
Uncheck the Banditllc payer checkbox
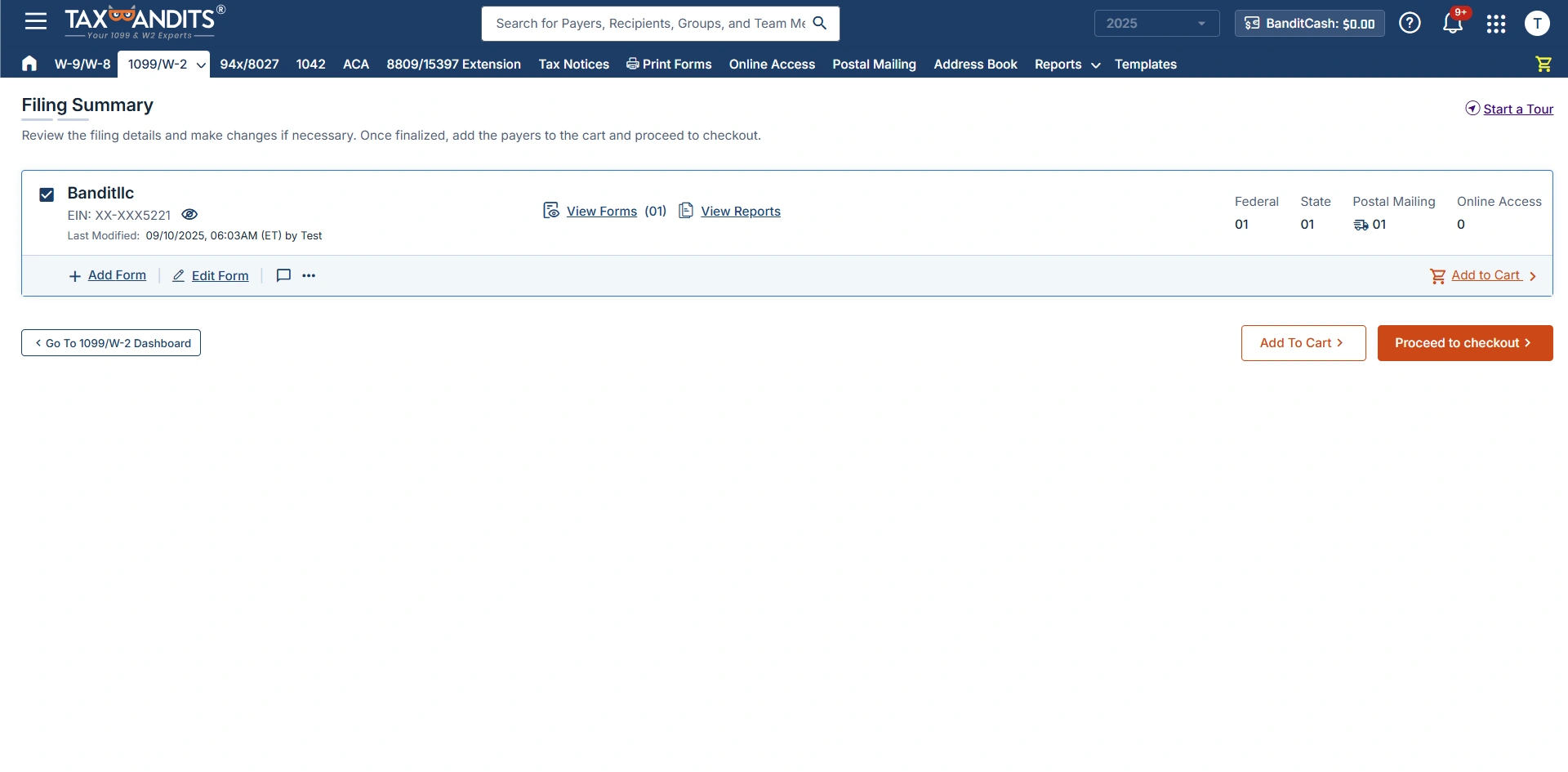coord(47,194)
